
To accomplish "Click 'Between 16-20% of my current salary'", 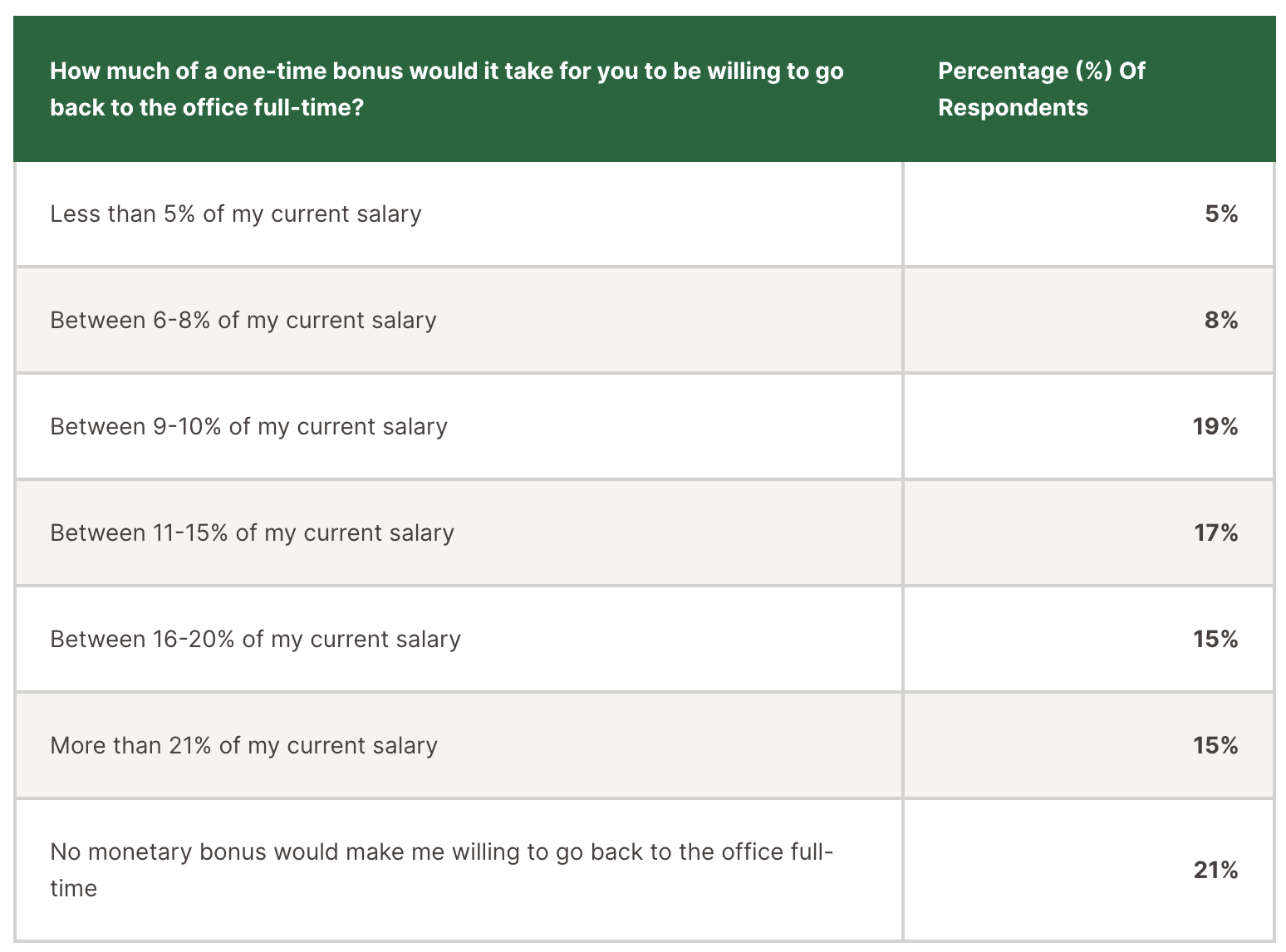I will click(255, 640).
